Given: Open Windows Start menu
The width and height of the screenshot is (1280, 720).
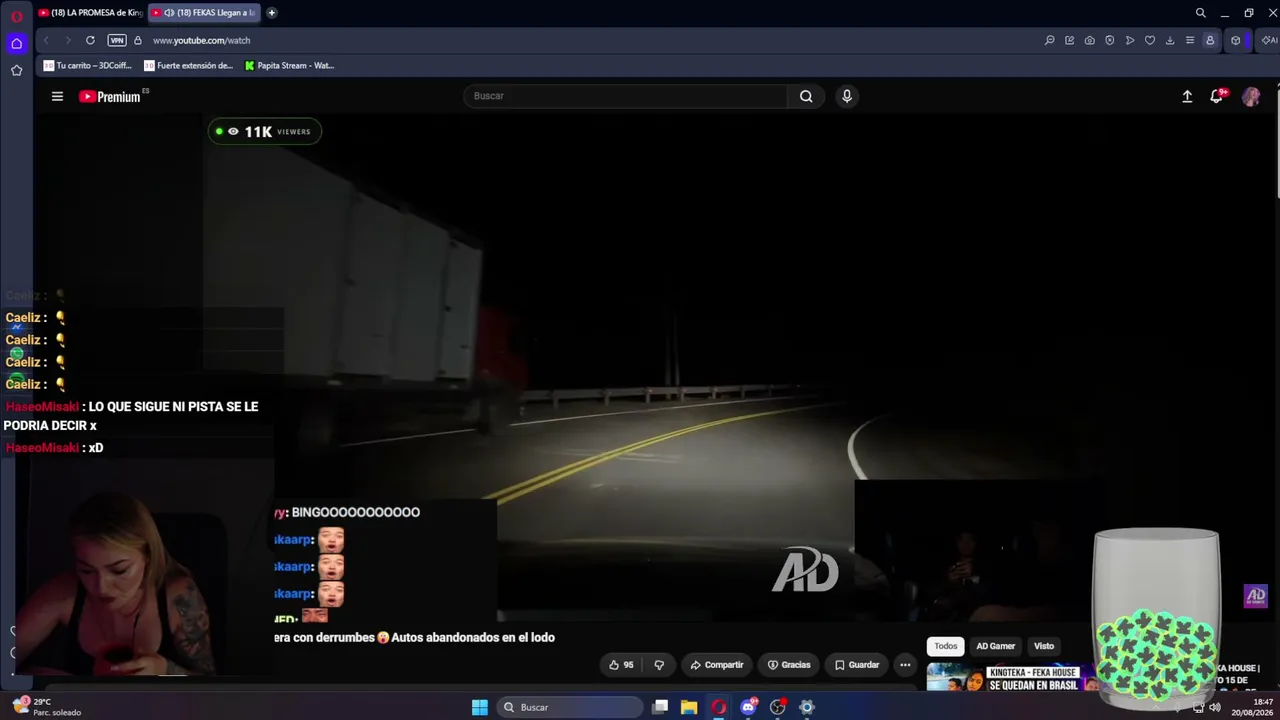Looking at the screenshot, I should [x=480, y=707].
